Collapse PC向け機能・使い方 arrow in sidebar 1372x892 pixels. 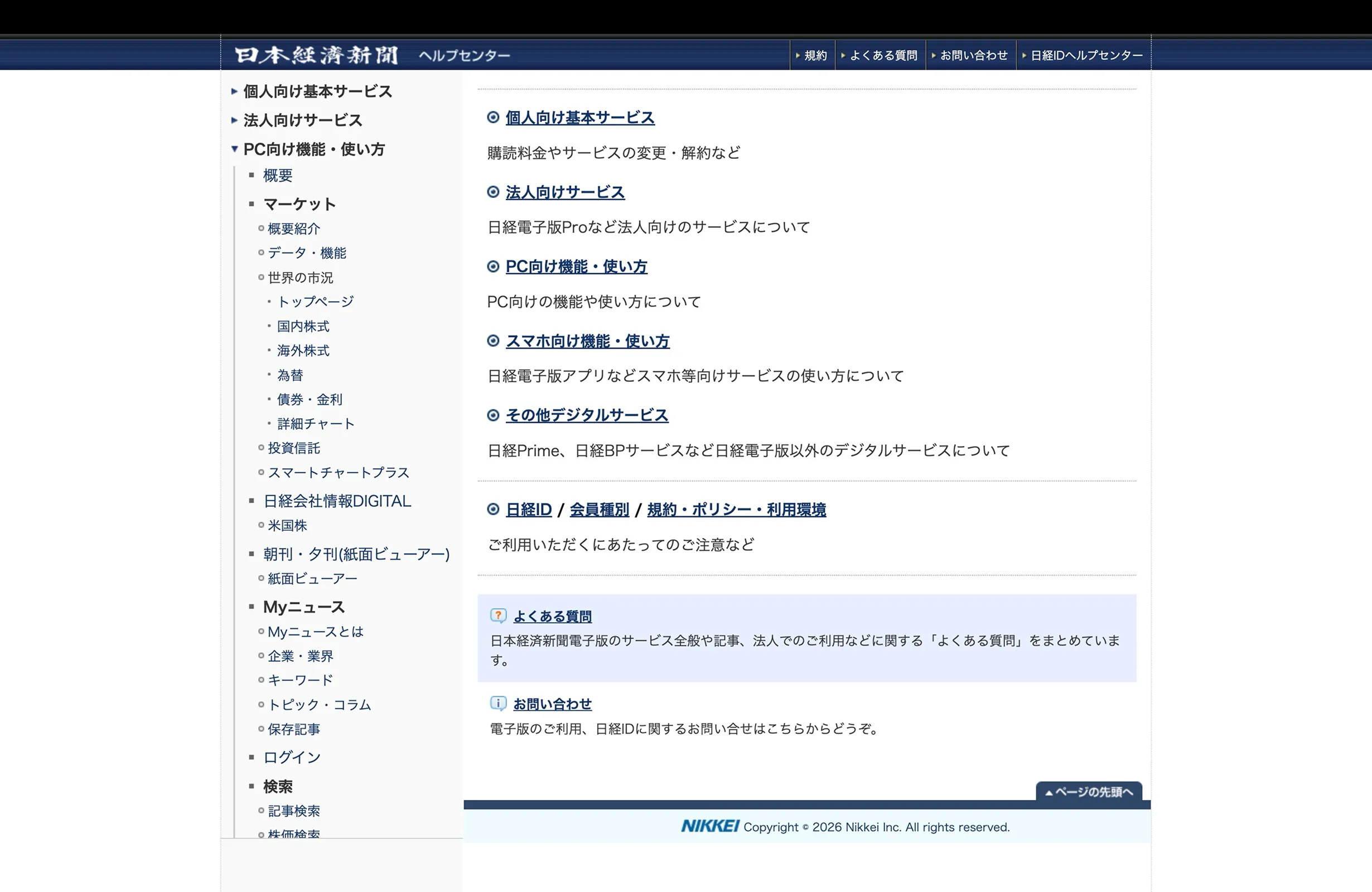[234, 149]
